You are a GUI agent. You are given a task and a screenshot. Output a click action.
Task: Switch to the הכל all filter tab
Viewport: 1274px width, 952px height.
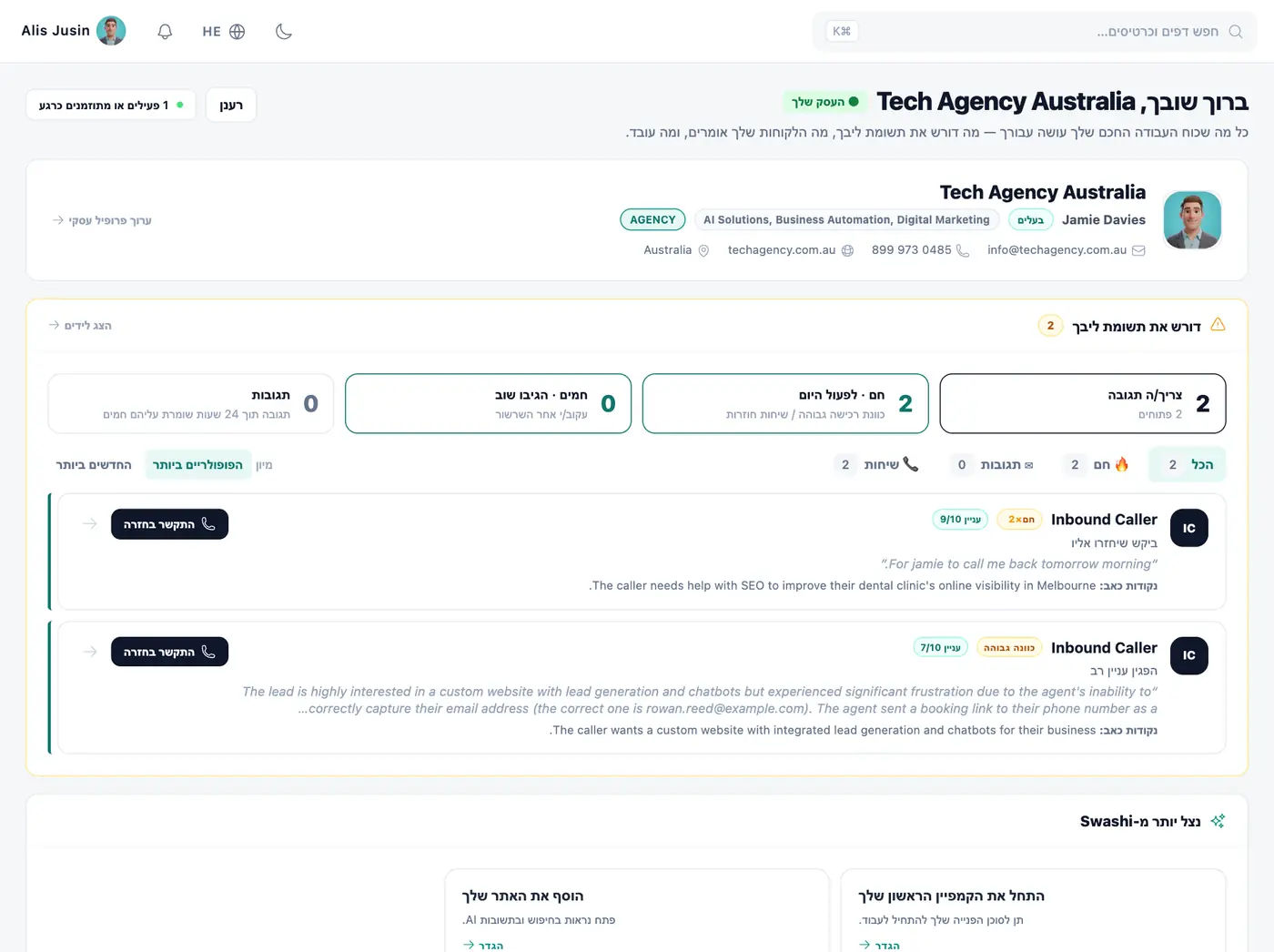coord(1188,464)
